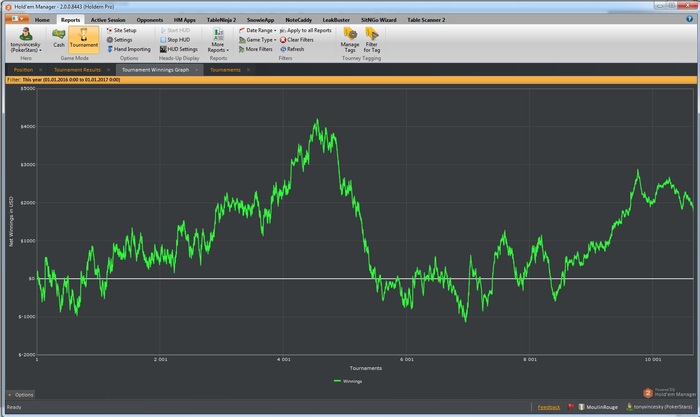Screen dimensions: 700x417
Task: Click the Hero player avatar icon
Action: coord(27,34)
